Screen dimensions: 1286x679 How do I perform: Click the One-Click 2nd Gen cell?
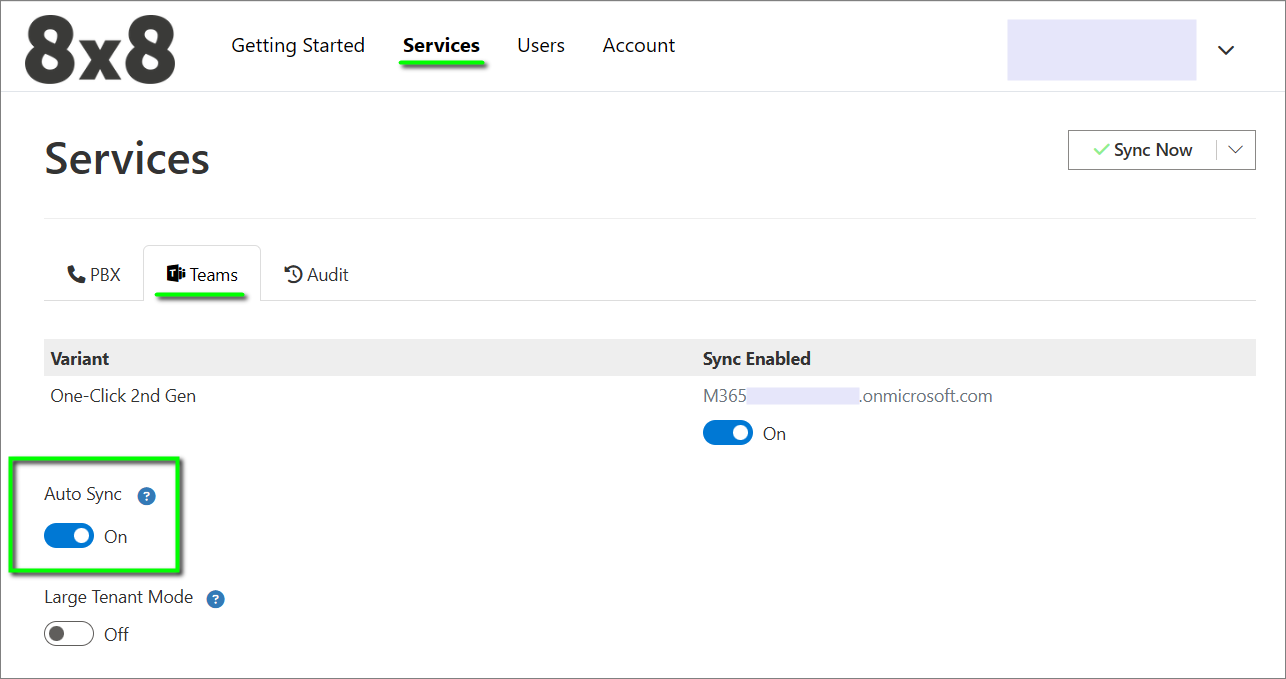point(123,396)
